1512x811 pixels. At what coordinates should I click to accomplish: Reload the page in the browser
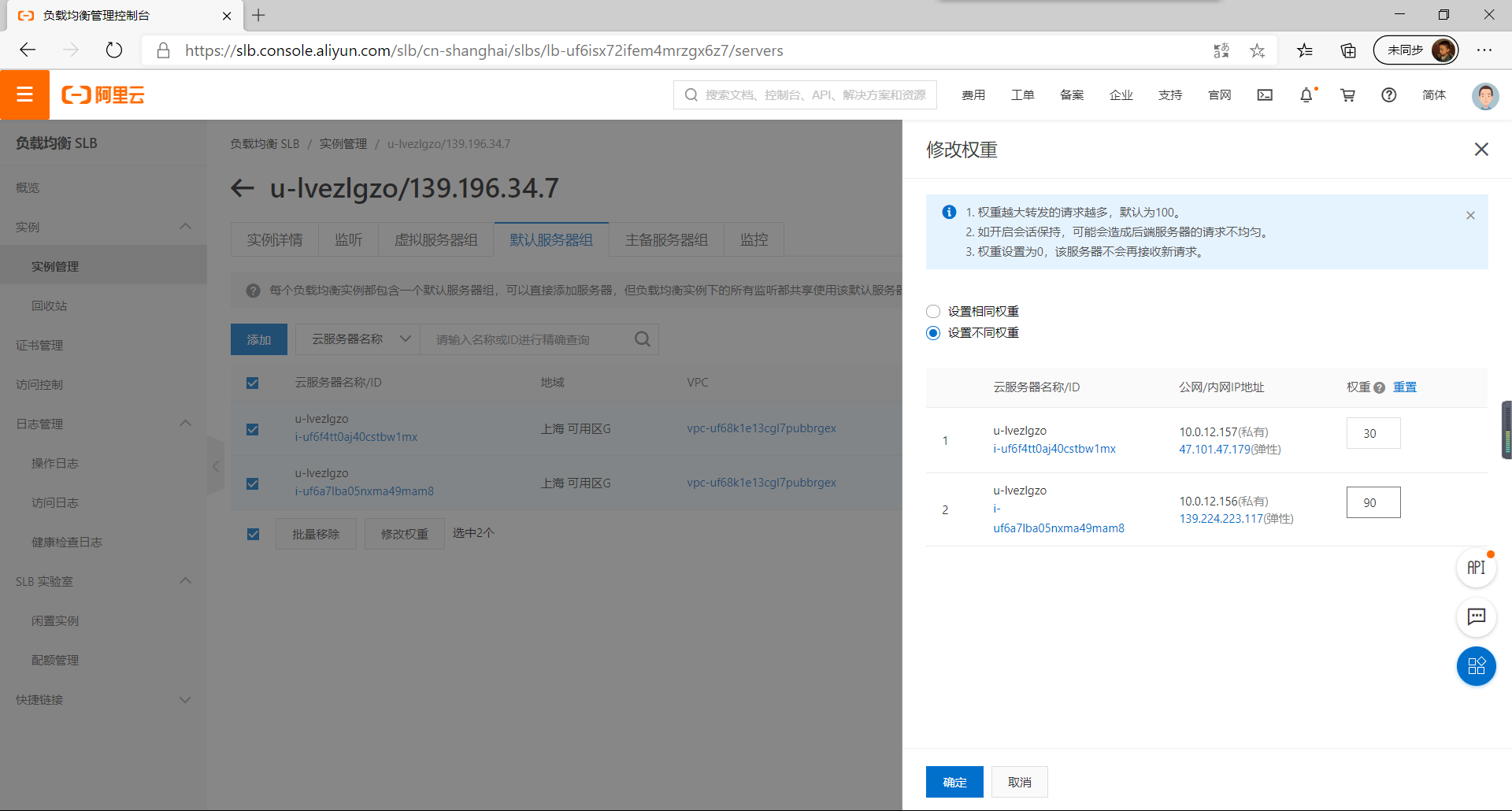[114, 50]
